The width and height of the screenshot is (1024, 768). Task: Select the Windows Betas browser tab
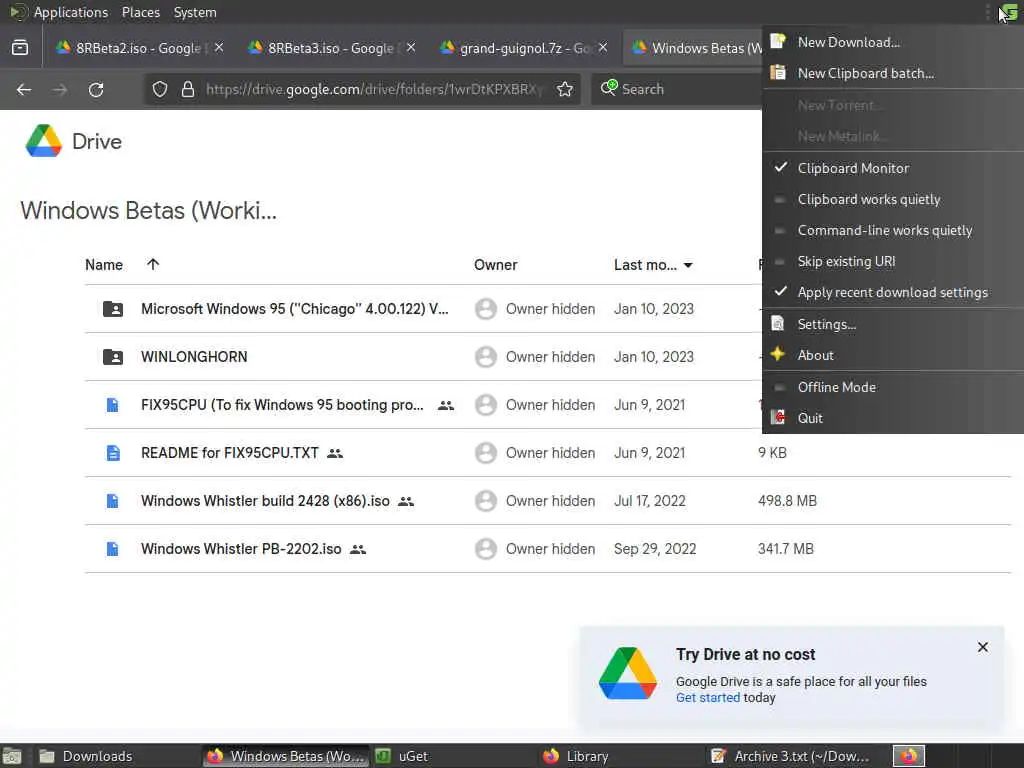(694, 48)
